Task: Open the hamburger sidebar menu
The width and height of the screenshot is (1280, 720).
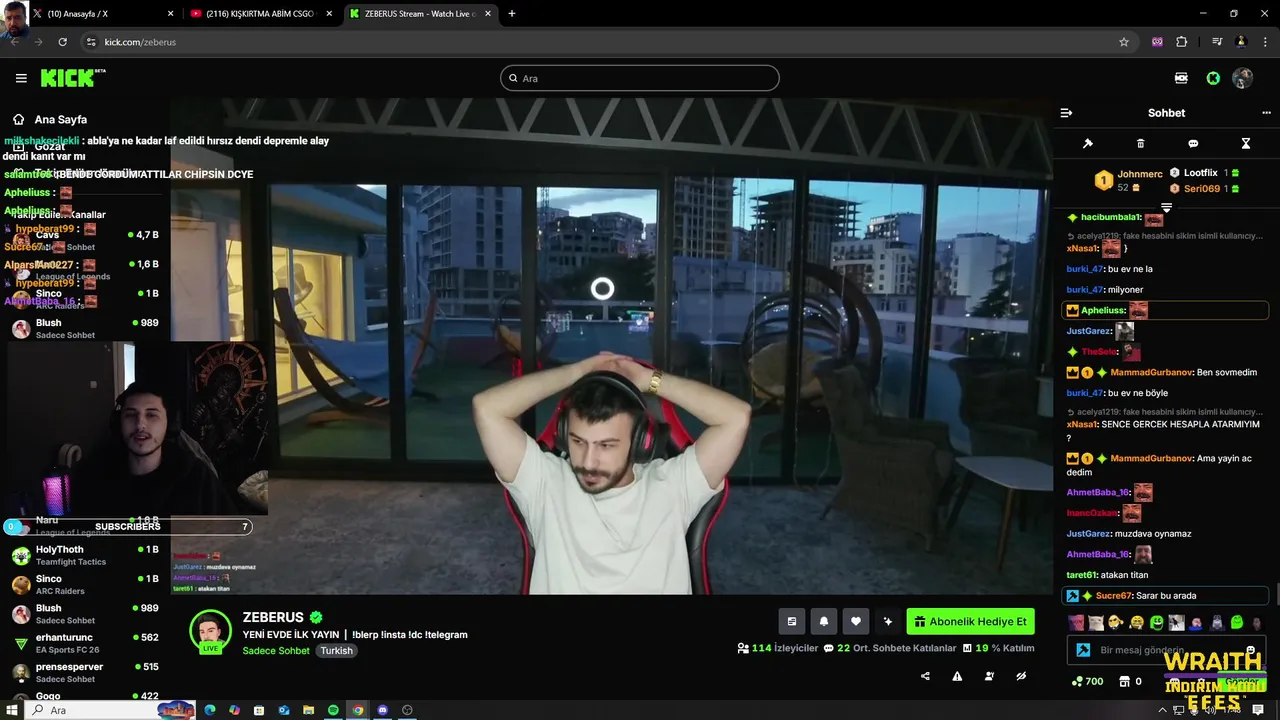Action: tap(21, 78)
